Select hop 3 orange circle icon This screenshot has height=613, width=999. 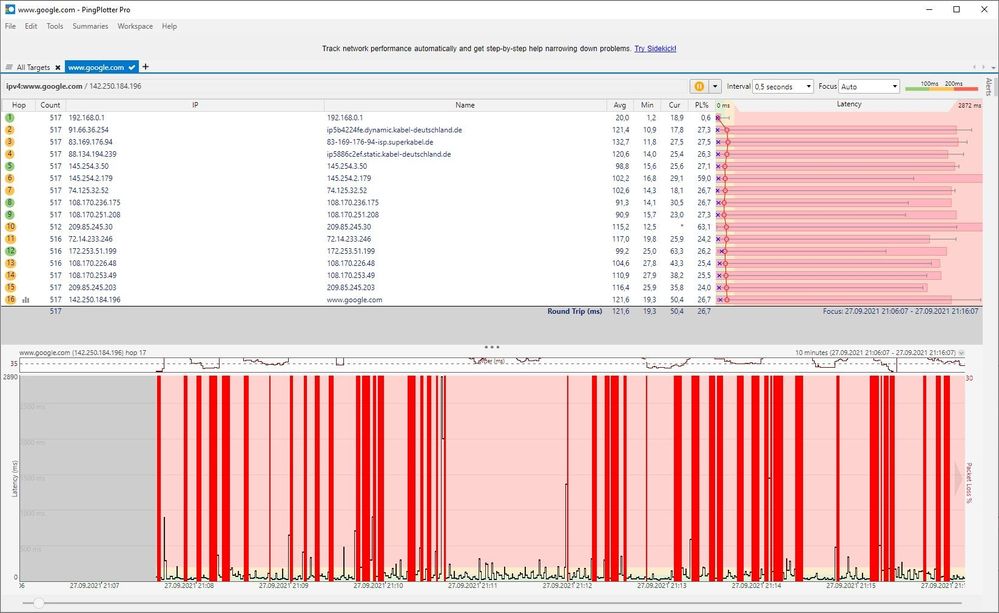(10, 142)
